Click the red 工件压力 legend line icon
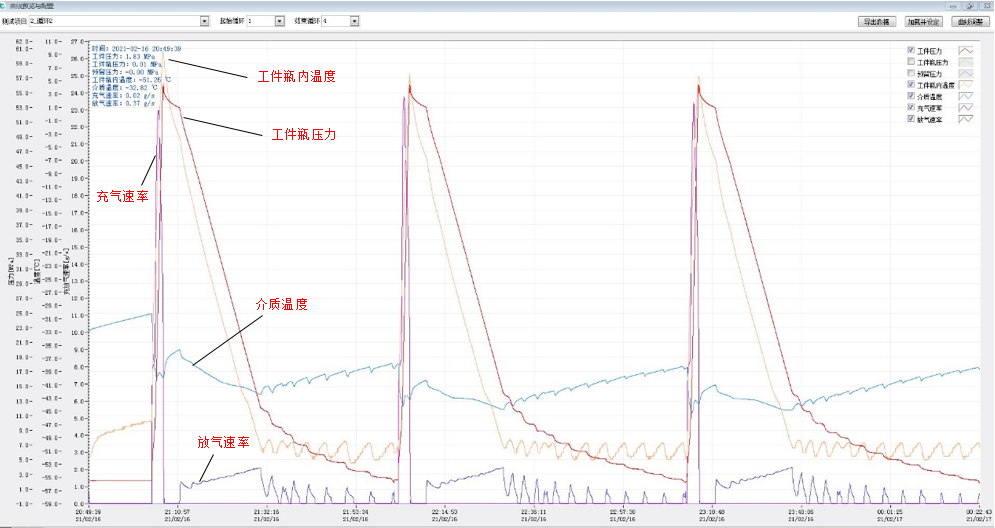995x528 pixels. 966,50
